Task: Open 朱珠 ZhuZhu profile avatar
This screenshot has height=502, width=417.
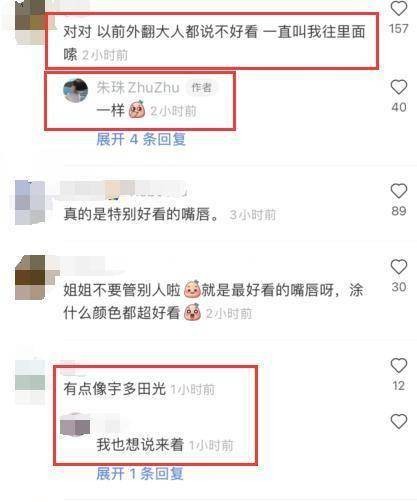Action: tap(76, 90)
